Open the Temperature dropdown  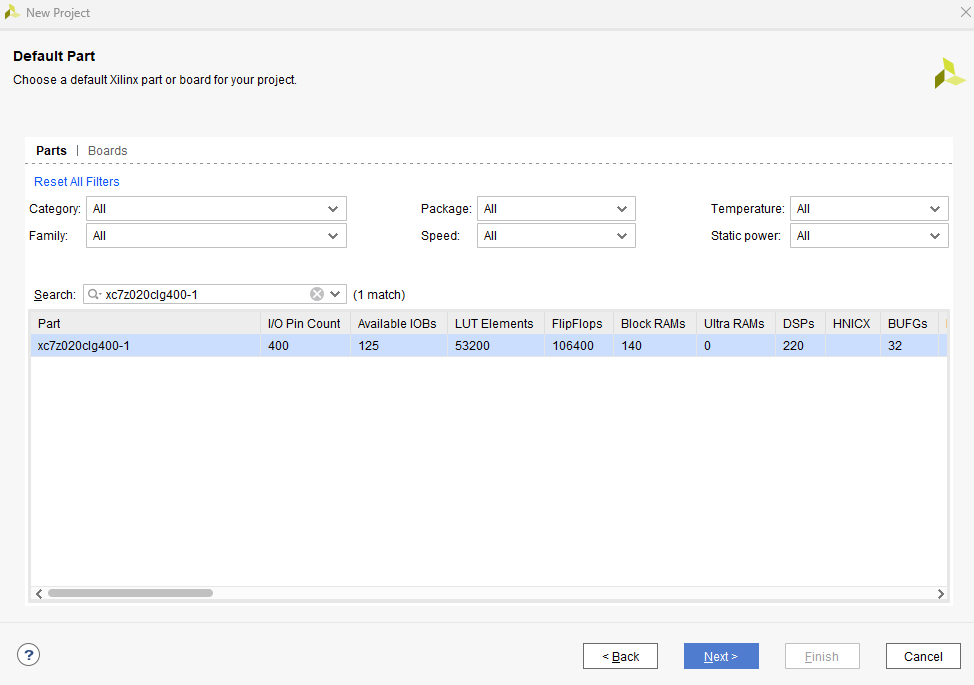click(869, 209)
